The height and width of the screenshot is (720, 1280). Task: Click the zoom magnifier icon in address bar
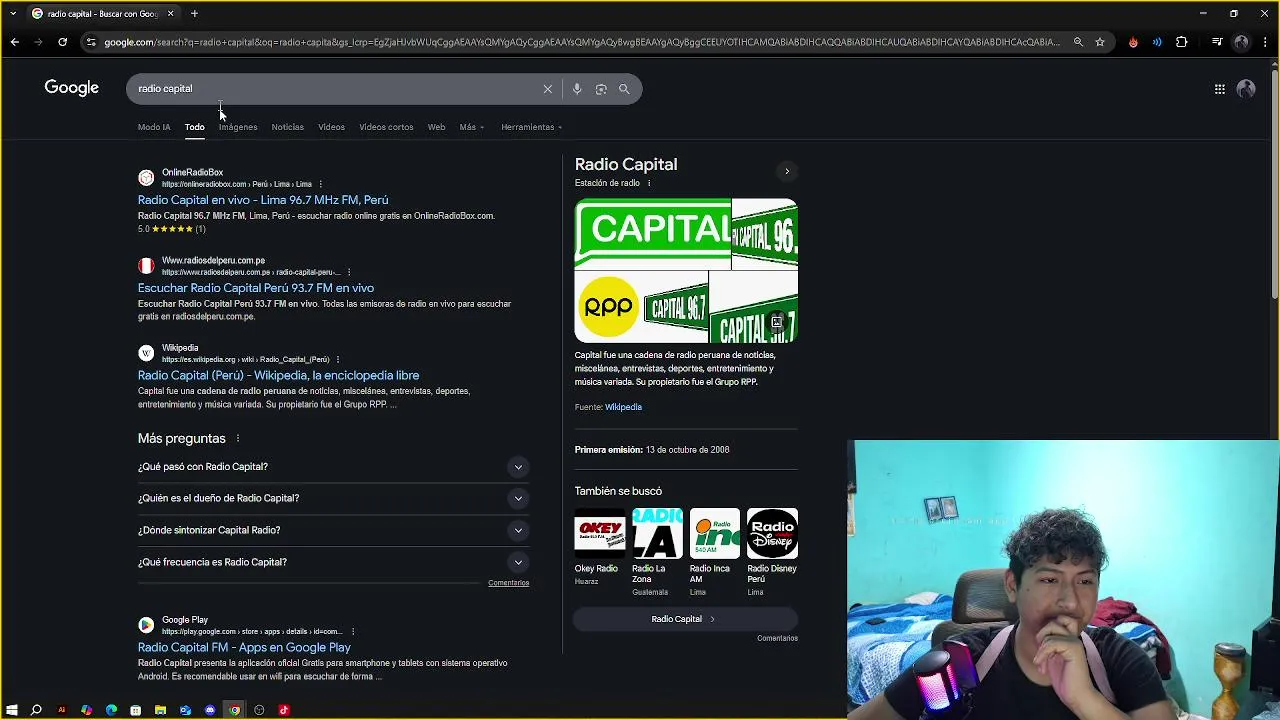click(x=1078, y=42)
